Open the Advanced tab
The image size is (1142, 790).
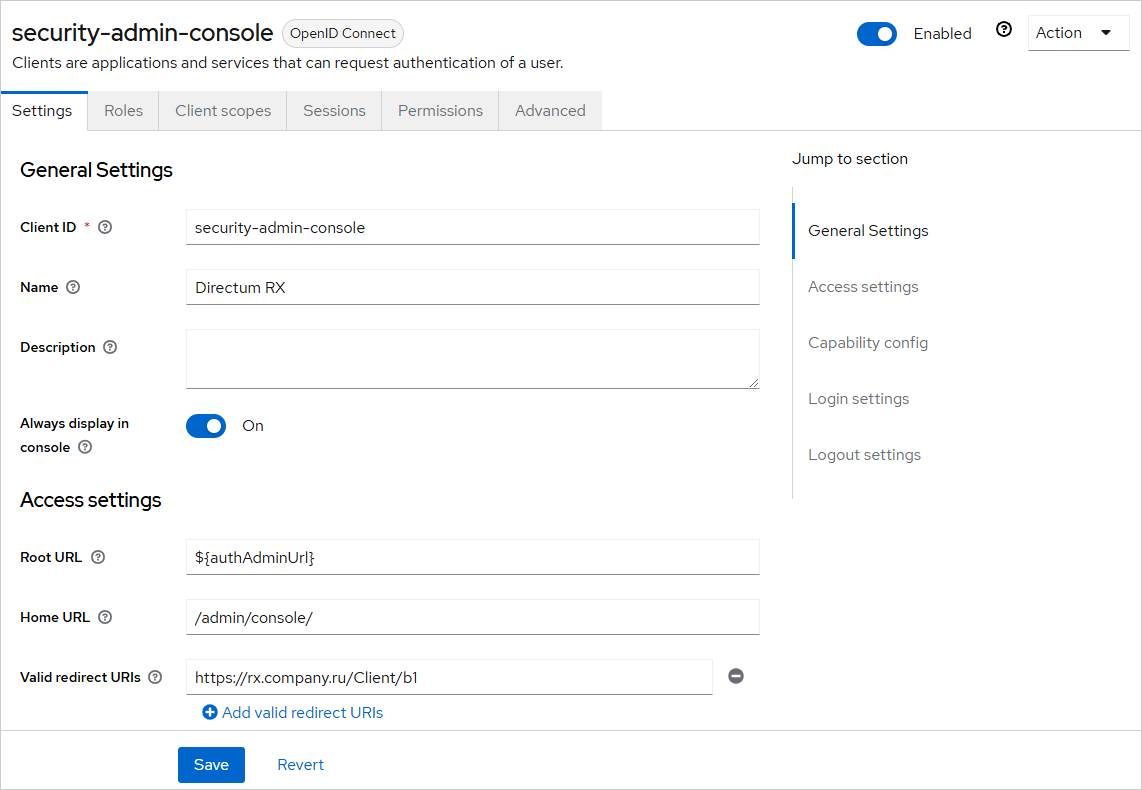550,111
